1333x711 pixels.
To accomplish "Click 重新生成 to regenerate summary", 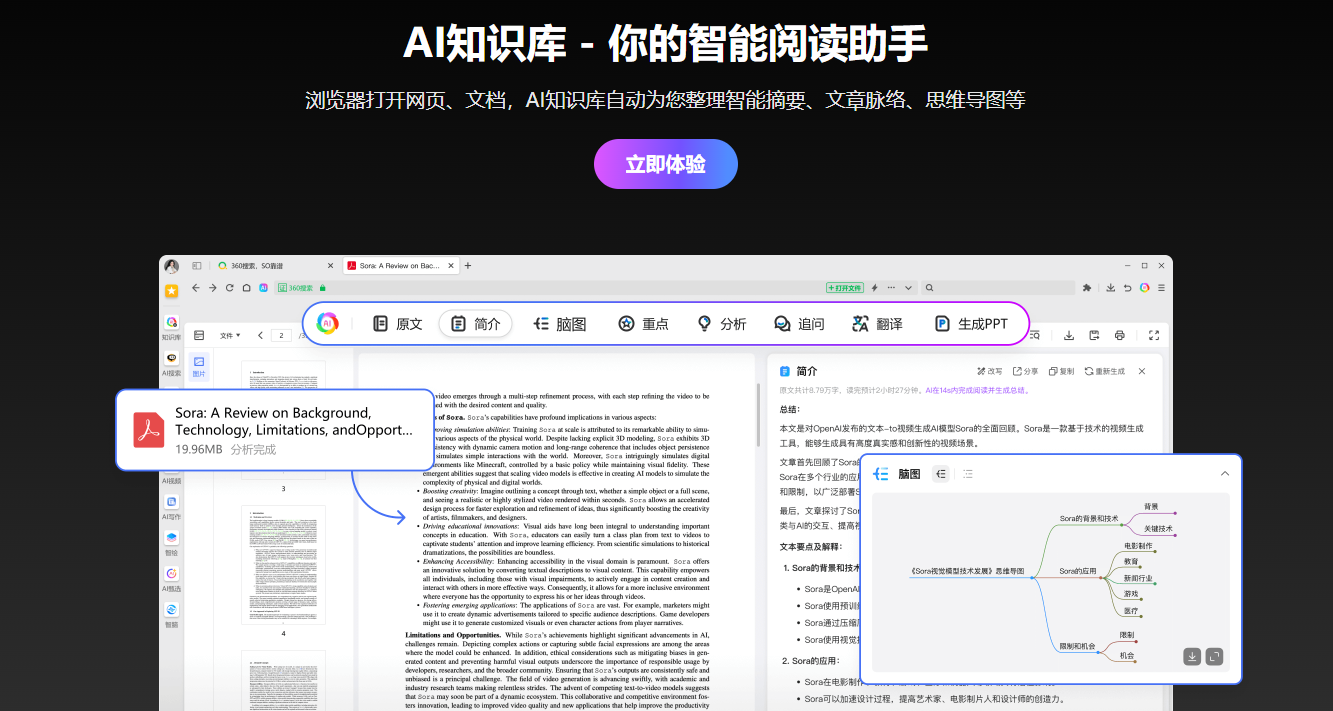I will (x=1105, y=371).
